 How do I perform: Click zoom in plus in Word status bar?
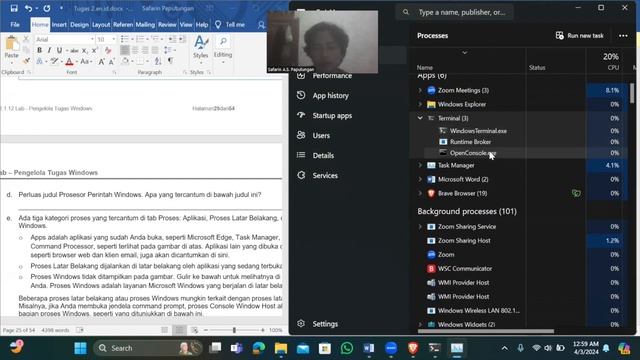pos(262,330)
